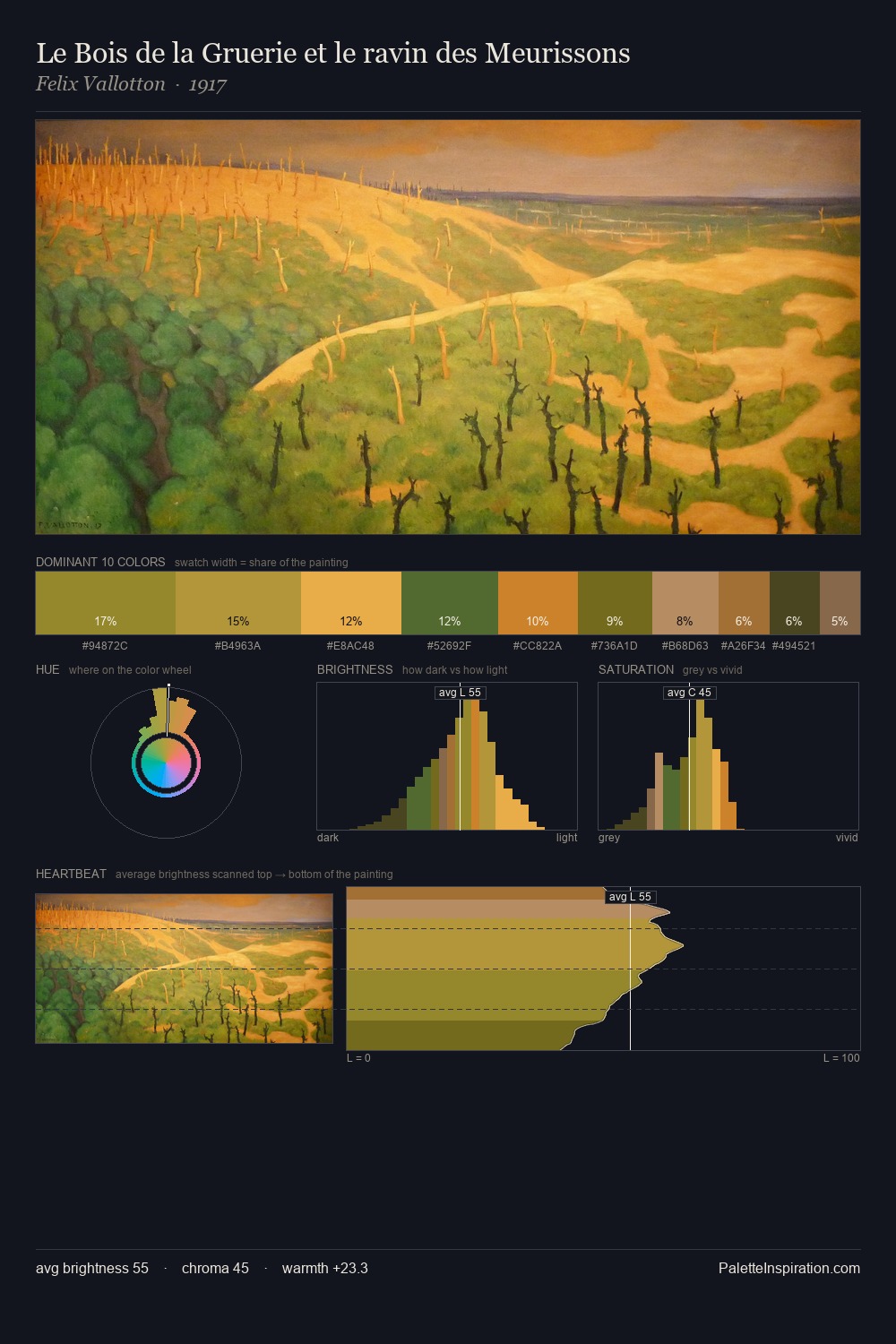The width and height of the screenshot is (896, 1344).
Task: Click the olive 17% color swatch
Action: pyautogui.click(x=106, y=603)
